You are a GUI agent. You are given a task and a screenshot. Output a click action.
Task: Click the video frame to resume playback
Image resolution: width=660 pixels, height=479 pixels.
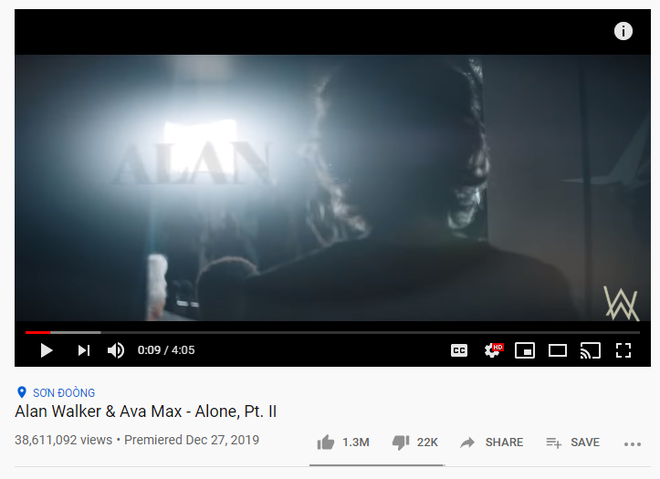(333, 187)
